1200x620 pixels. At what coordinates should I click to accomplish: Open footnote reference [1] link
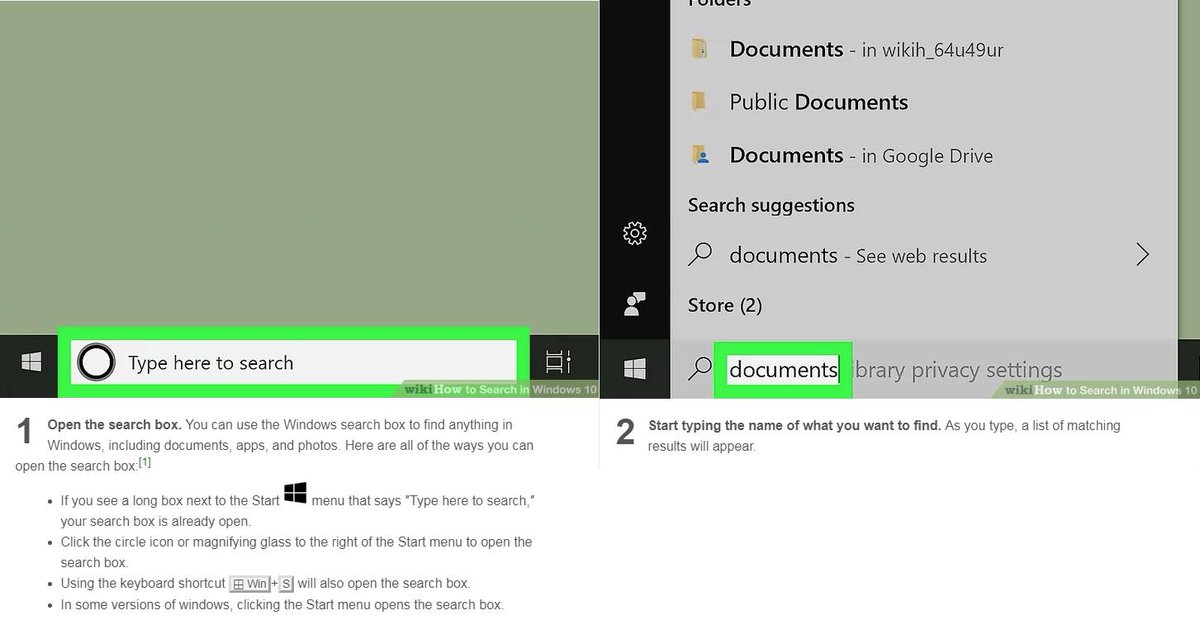pyautogui.click(x=145, y=463)
